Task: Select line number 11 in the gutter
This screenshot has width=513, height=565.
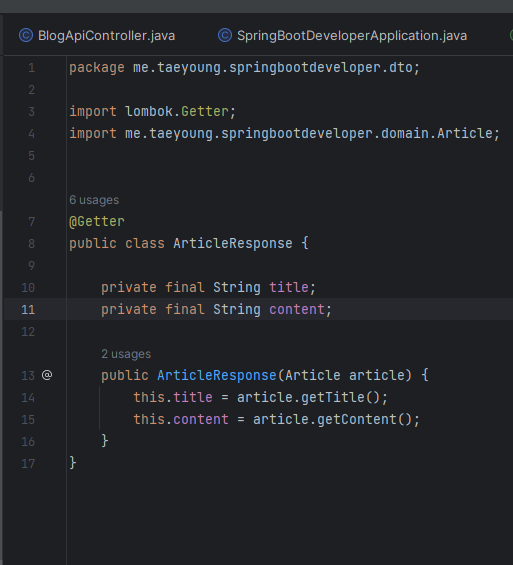Action: (x=28, y=310)
